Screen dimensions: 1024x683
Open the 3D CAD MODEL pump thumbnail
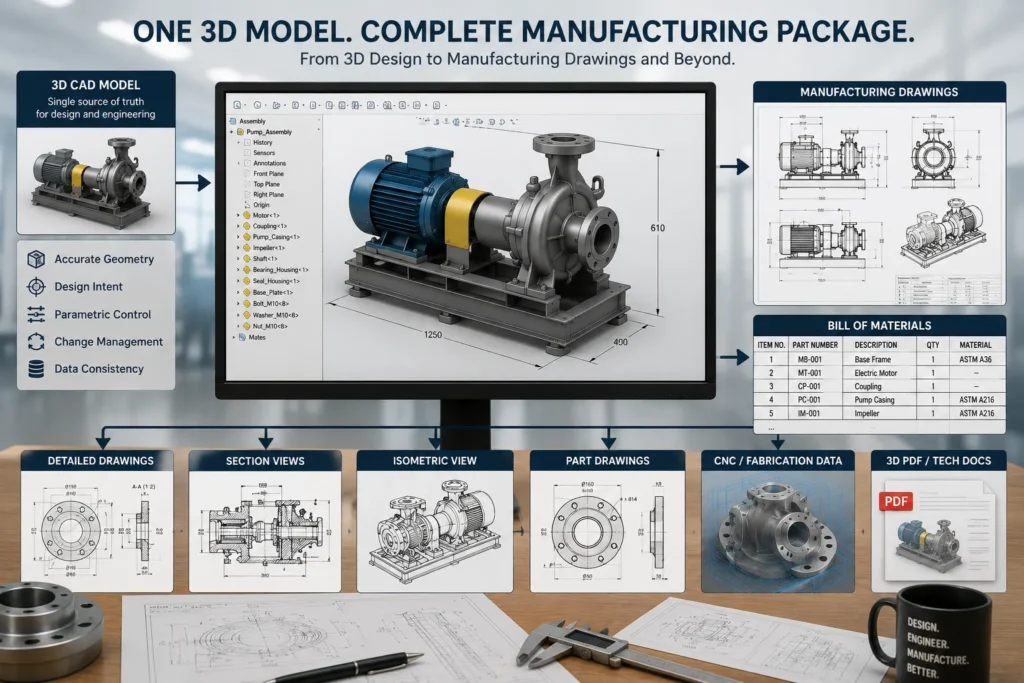[x=96, y=180]
